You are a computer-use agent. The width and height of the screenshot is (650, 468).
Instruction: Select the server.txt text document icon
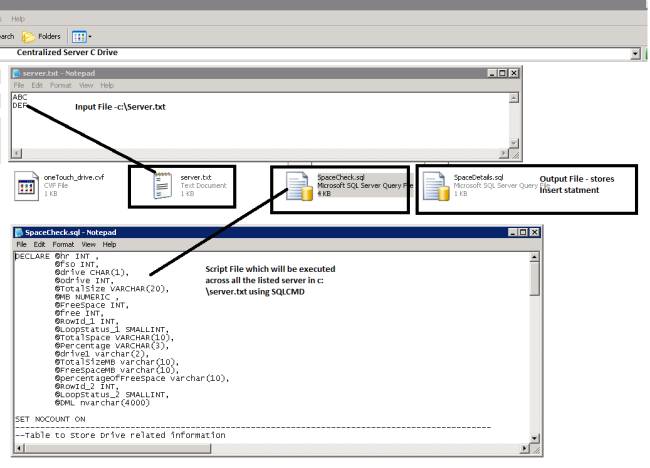[162, 186]
